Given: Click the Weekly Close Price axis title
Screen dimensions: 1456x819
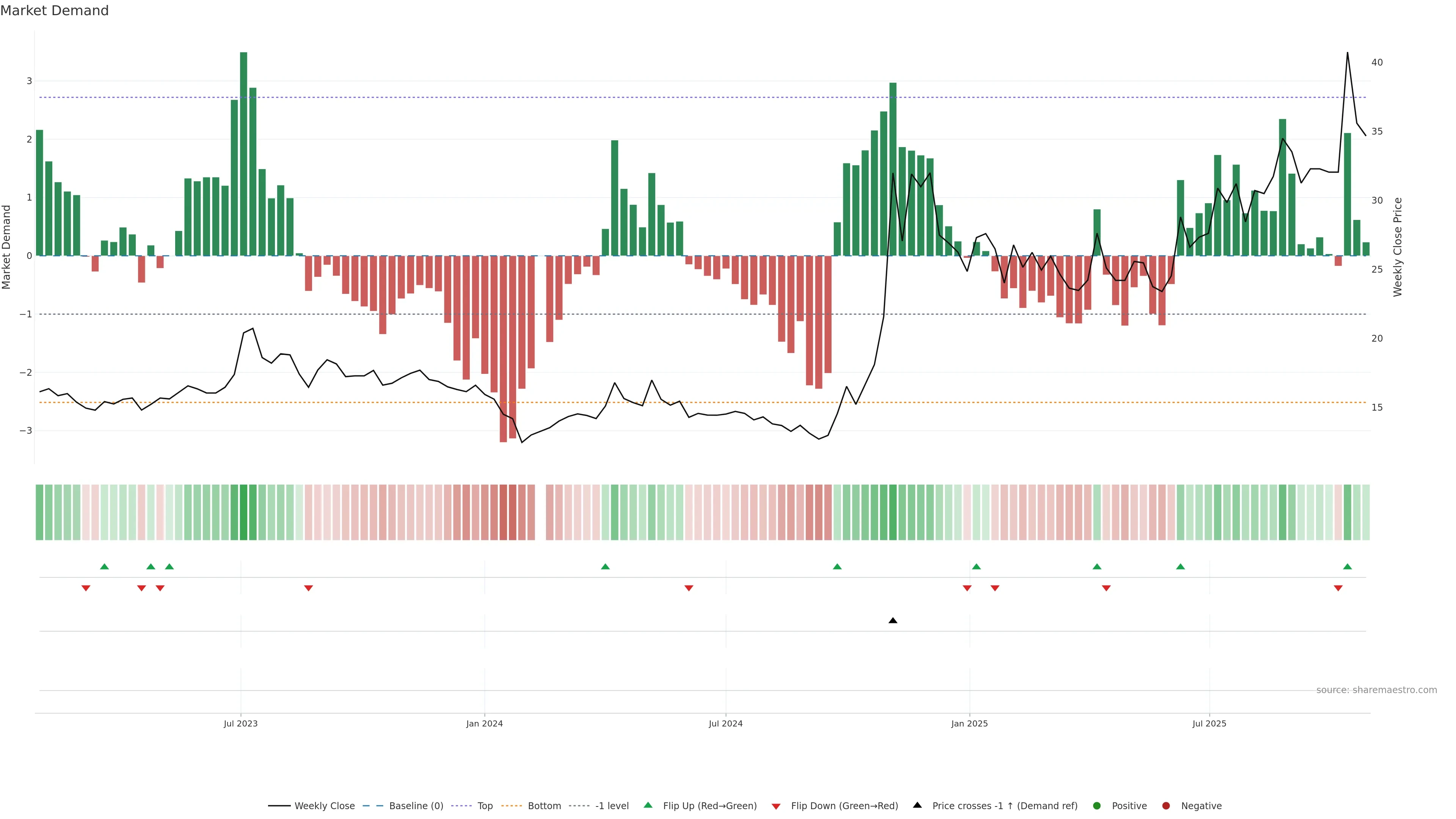Looking at the screenshot, I should (1398, 247).
